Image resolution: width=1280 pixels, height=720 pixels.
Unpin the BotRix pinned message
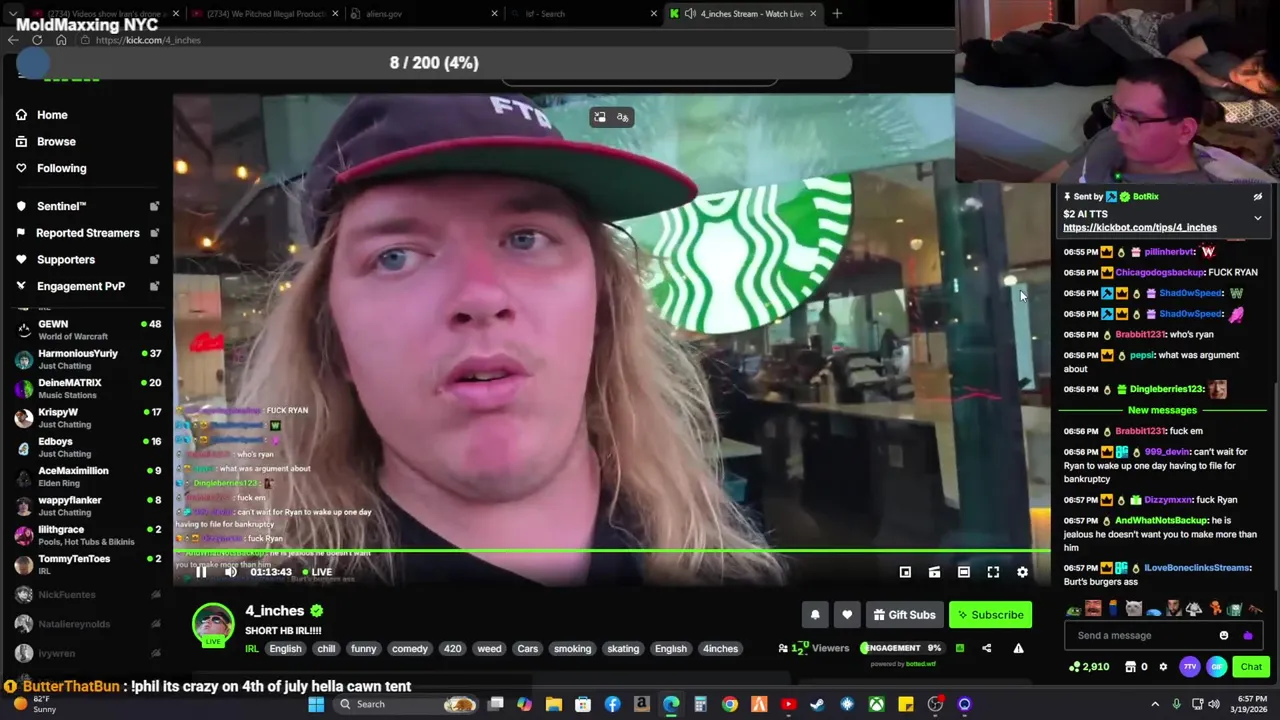point(1258,197)
